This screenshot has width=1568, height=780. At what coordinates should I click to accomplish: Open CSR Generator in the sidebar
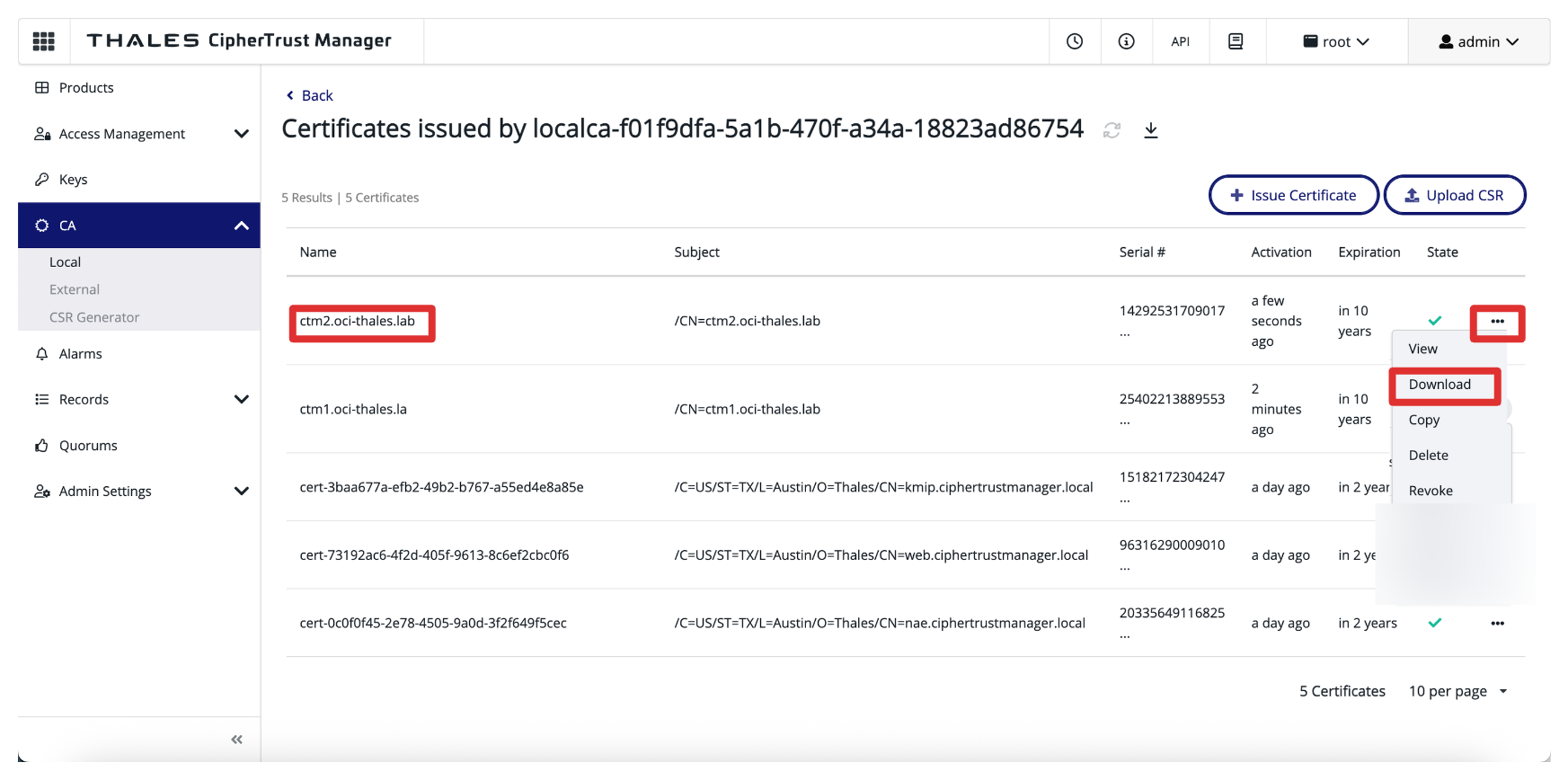[x=94, y=317]
